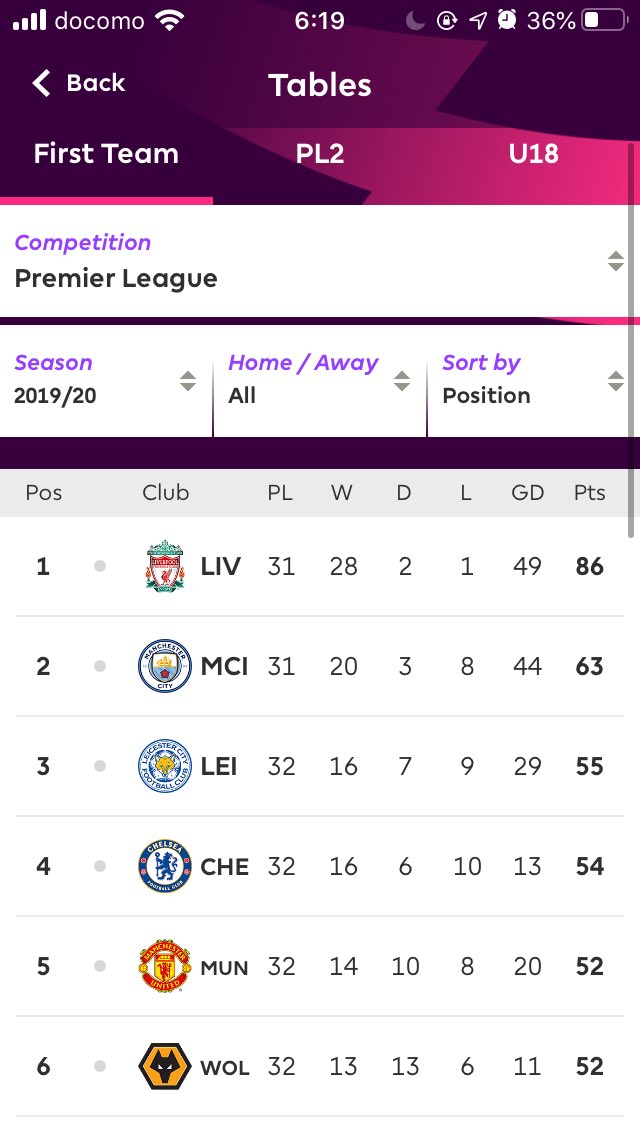The height and width of the screenshot is (1136, 640).
Task: Tap the battery status icon
Action: [x=604, y=20]
